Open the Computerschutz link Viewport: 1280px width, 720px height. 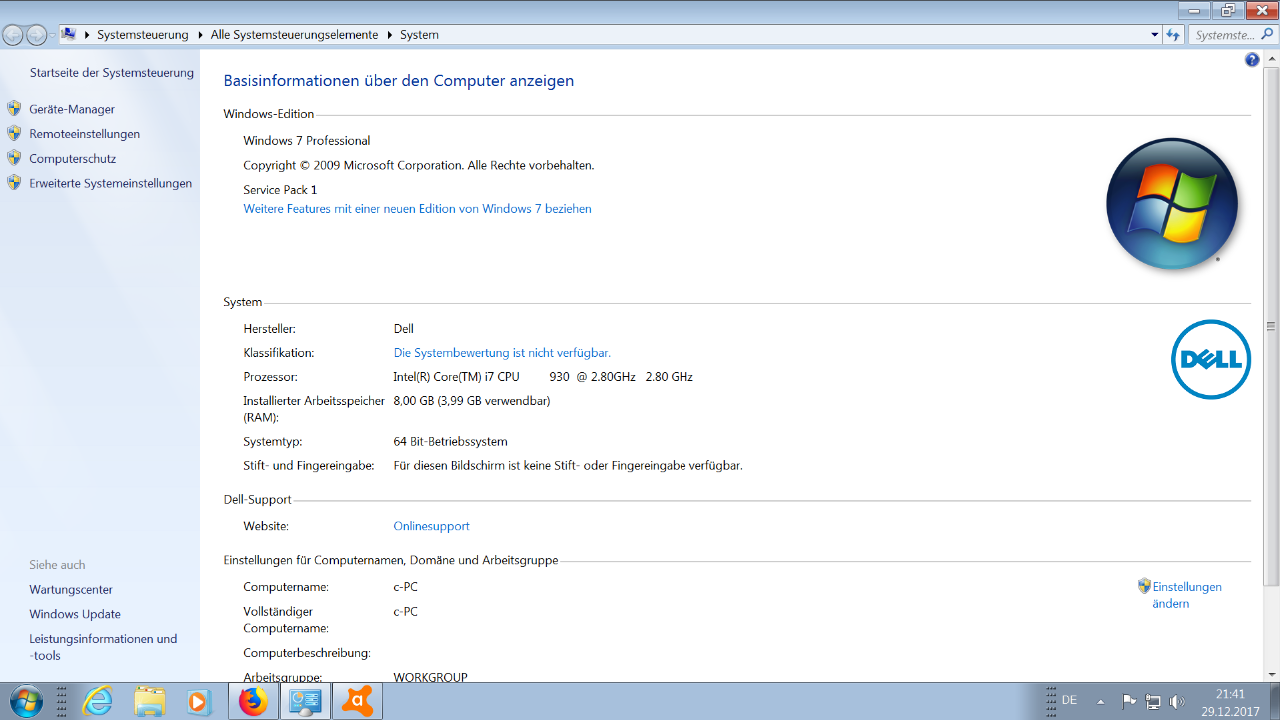[73, 159]
